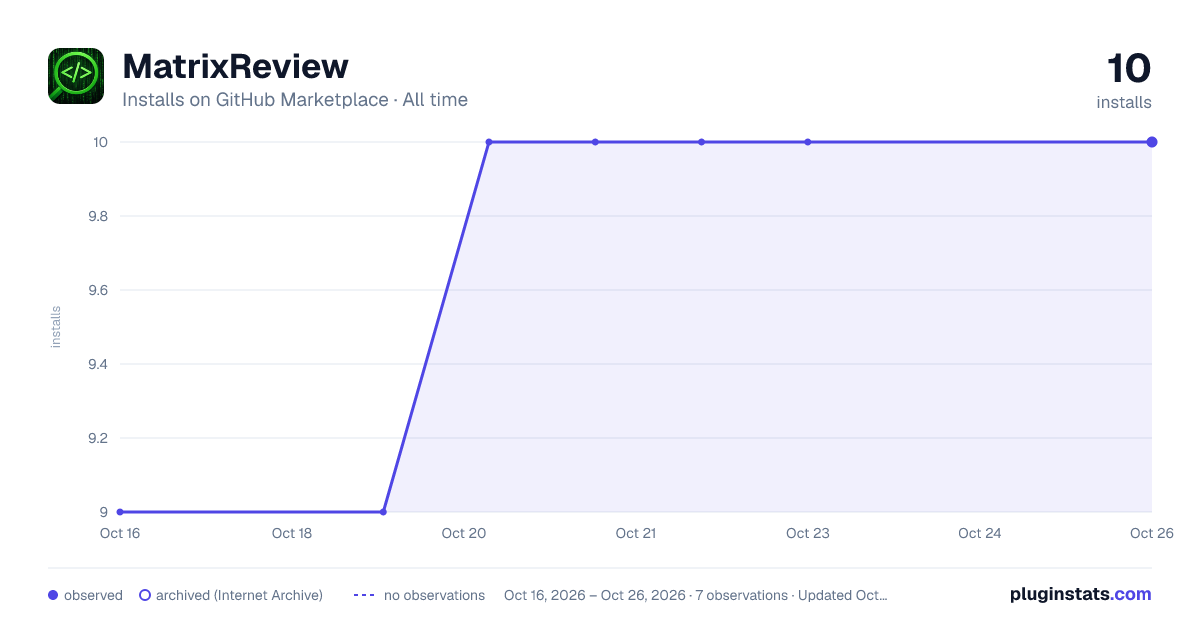The width and height of the screenshot is (1200, 630).
Task: Click the MatrixReview app logo icon
Action: coord(76,76)
